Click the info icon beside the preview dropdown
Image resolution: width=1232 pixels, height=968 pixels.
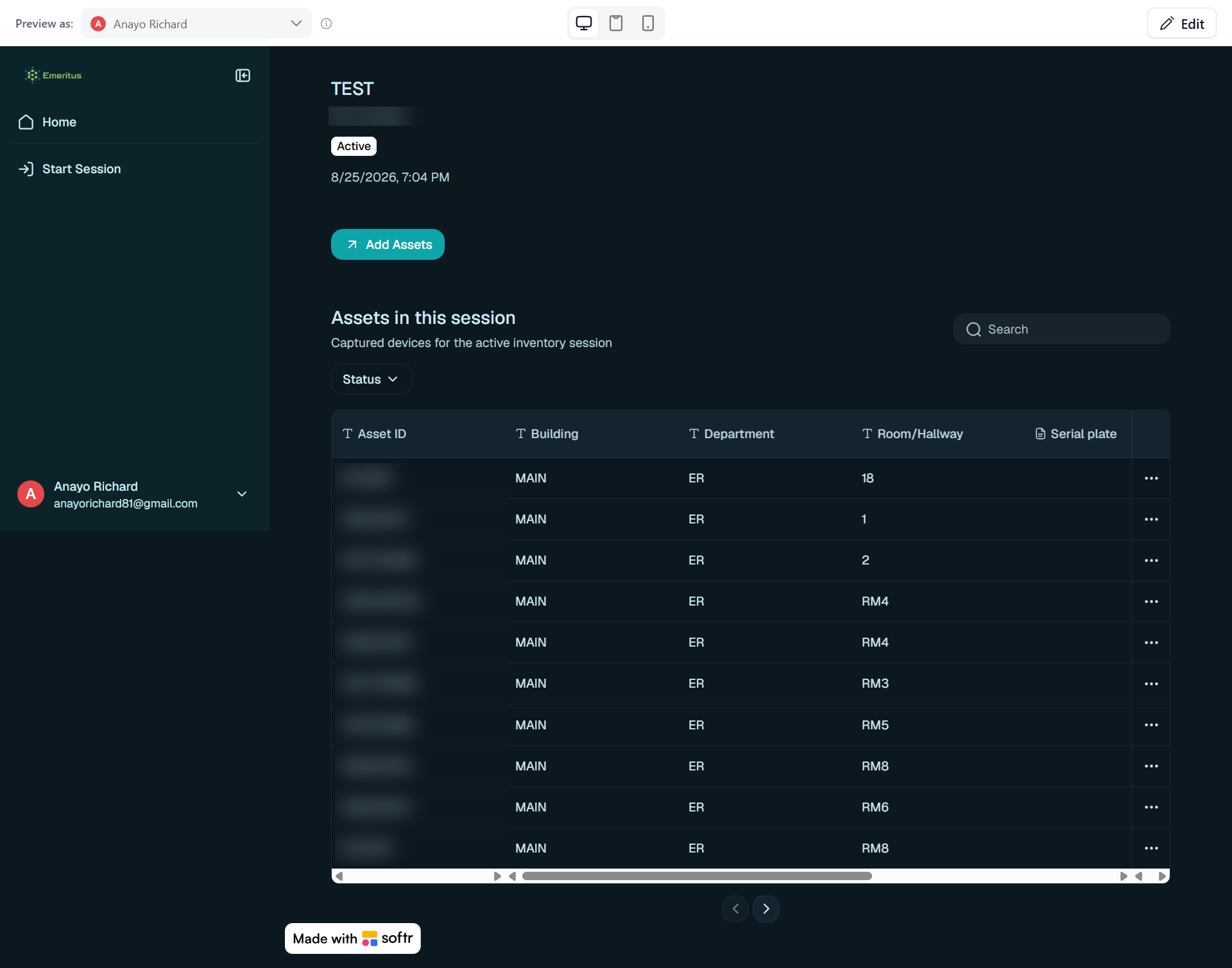pos(327,24)
